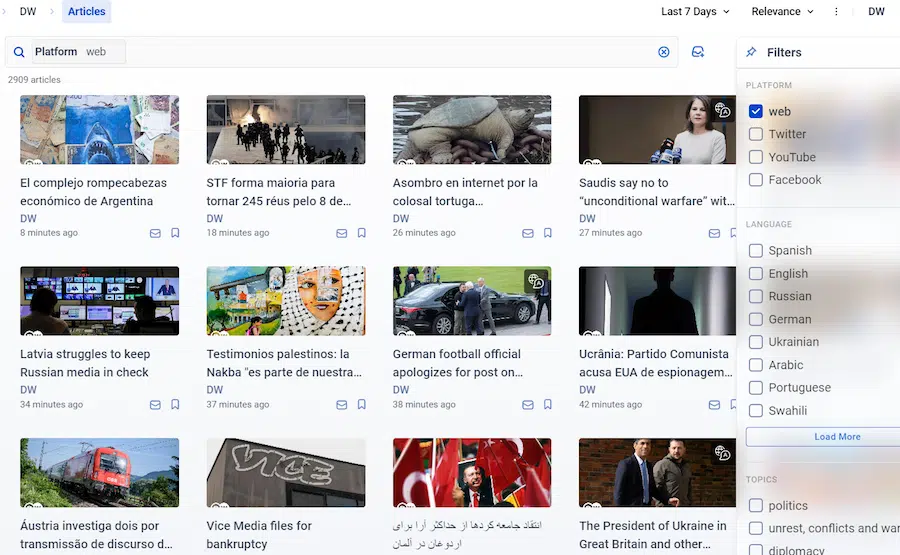Viewport: 900px width, 555px height.
Task: Click the mail icon on the colosal tortuga article
Action: (528, 233)
